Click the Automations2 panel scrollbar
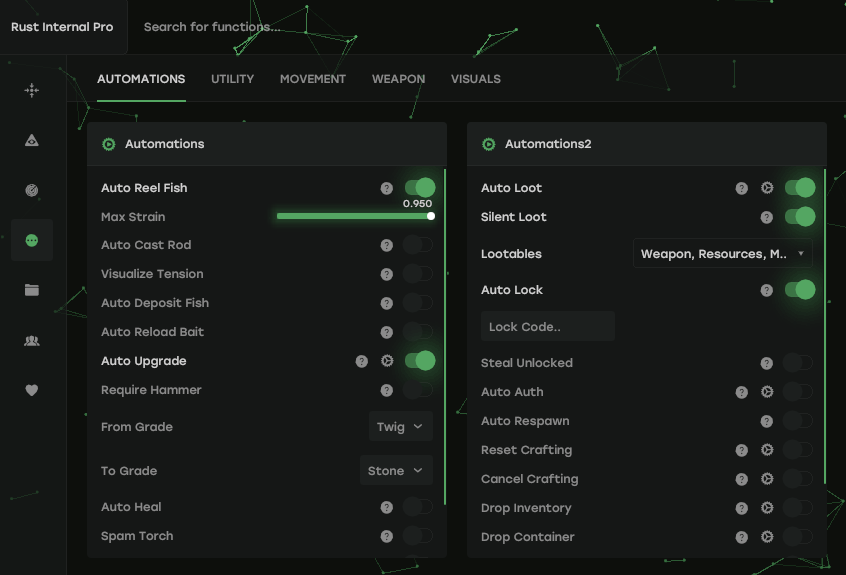This screenshot has width=846, height=575. (x=825, y=326)
